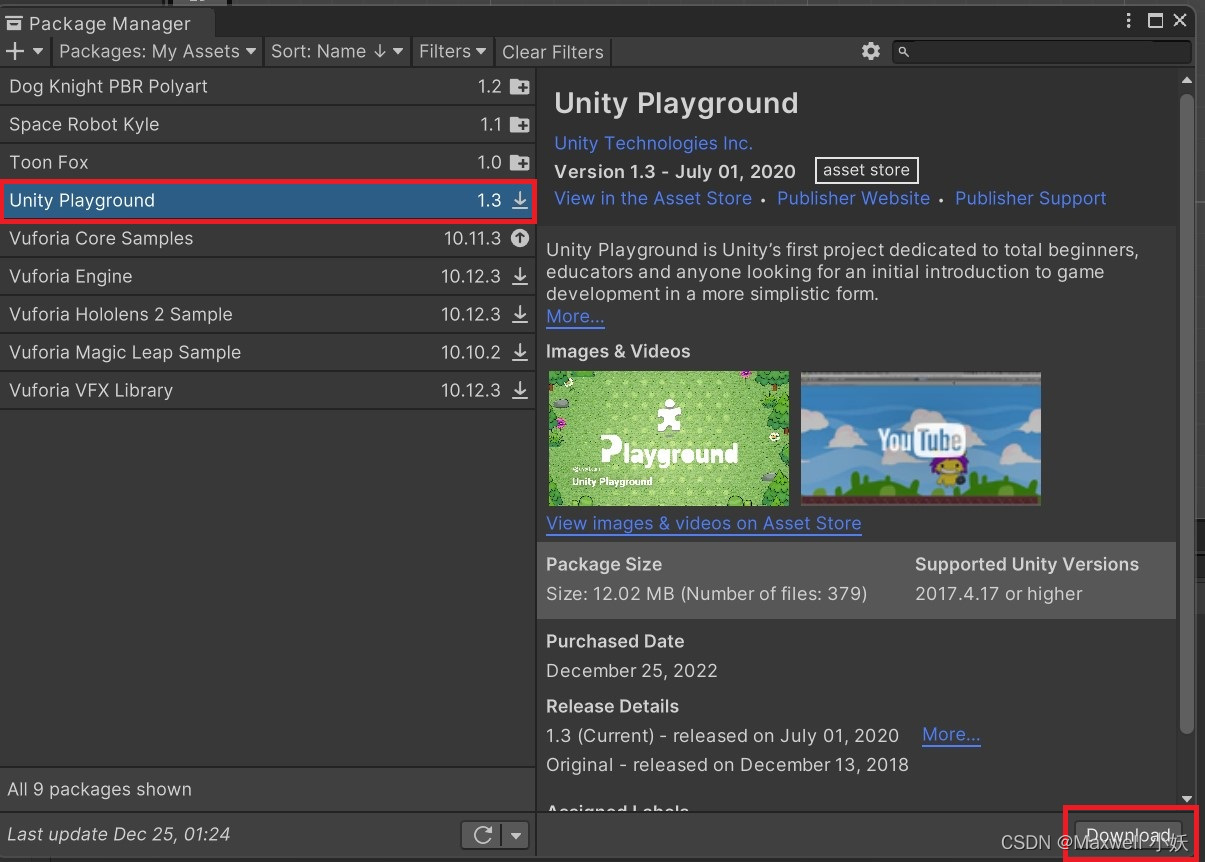Click download icon for Vuforia VFX Library

[520, 391]
